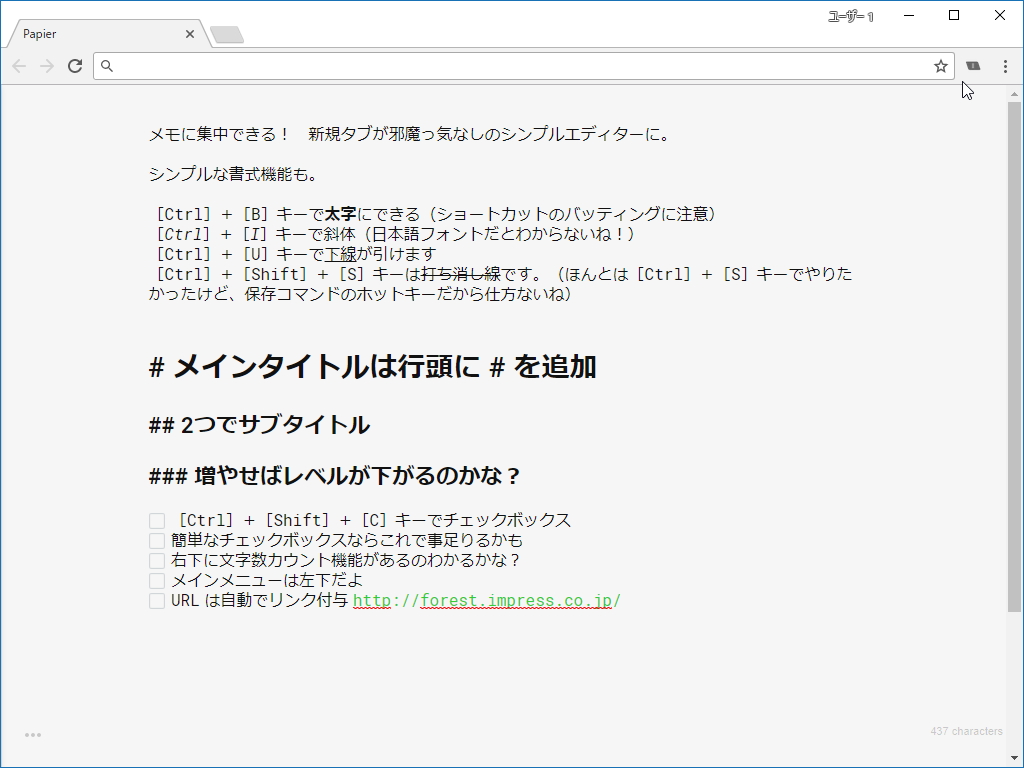
Task: Click the forward navigation arrow
Action: (46, 66)
